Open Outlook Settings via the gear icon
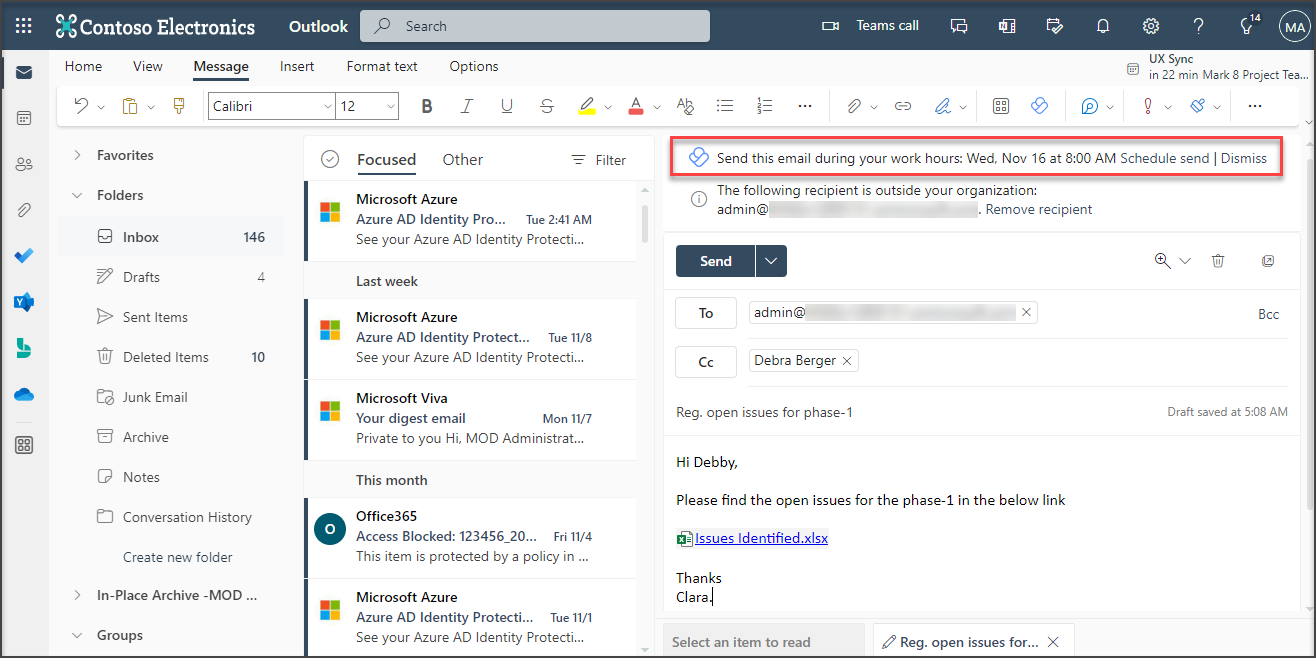The image size is (1316, 658). pyautogui.click(x=1150, y=26)
